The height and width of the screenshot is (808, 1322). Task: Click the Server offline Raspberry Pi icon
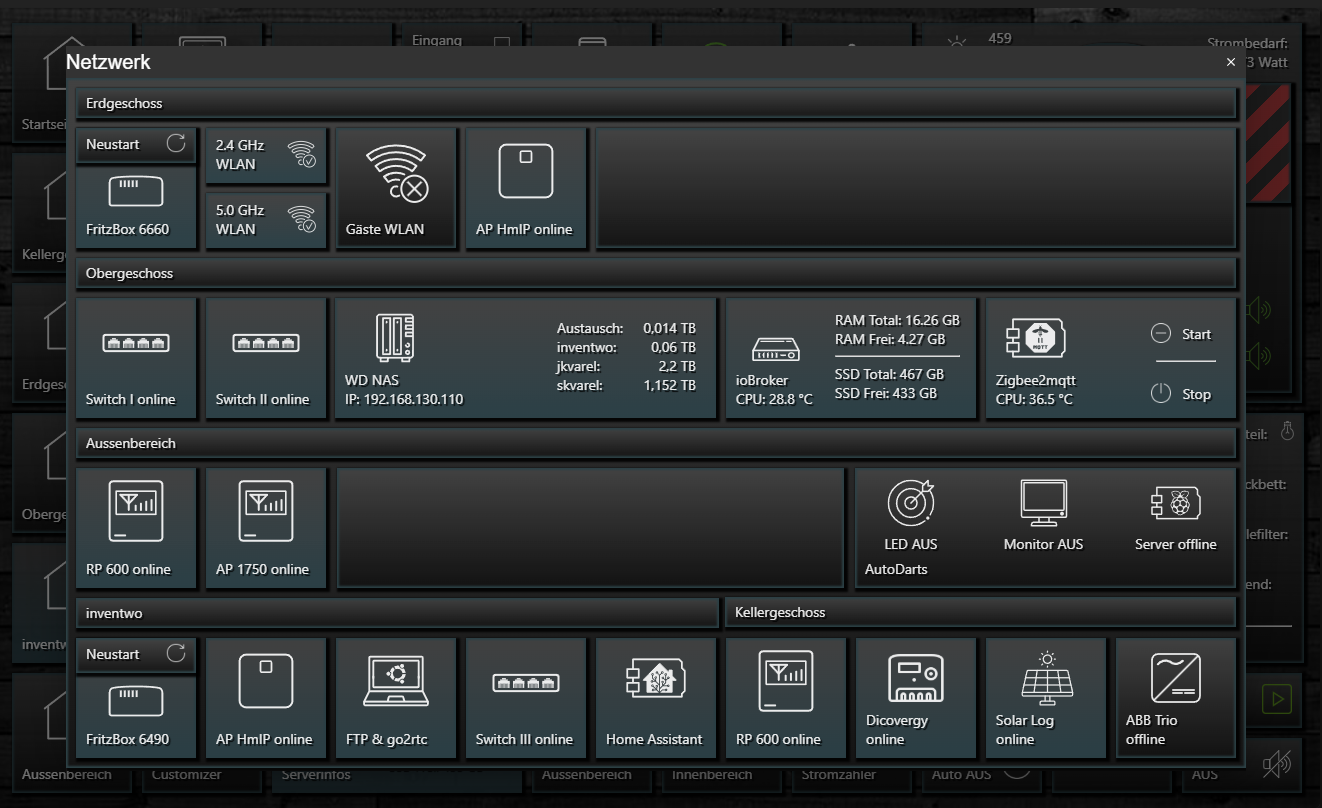pyautogui.click(x=1175, y=503)
